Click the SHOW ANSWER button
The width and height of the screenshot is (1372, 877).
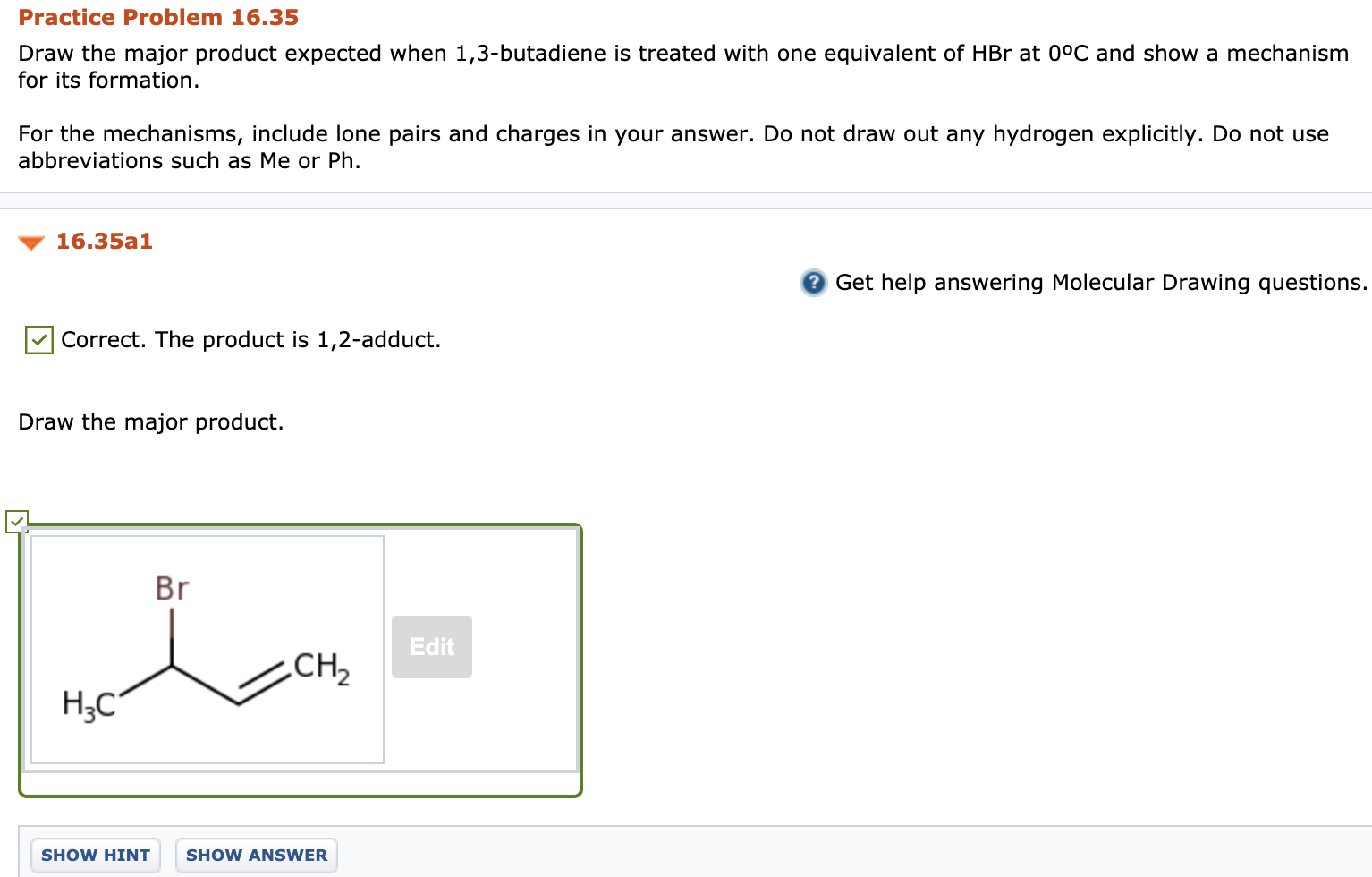[x=256, y=855]
